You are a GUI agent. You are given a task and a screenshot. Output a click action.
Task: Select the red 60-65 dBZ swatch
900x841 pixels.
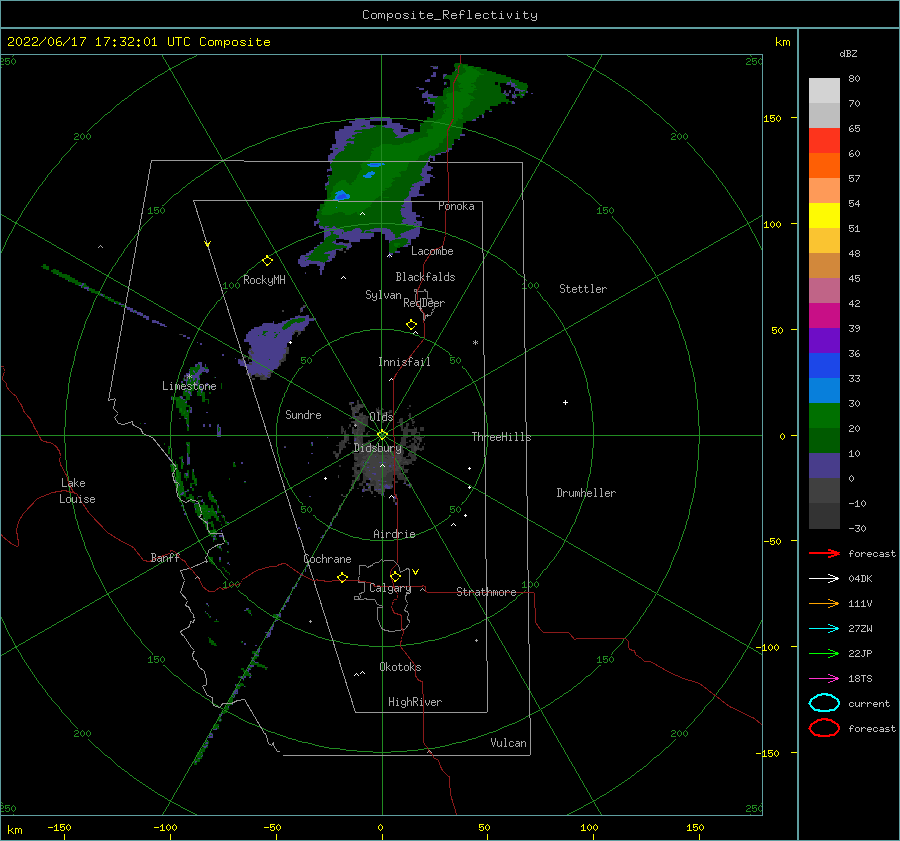tap(824, 140)
